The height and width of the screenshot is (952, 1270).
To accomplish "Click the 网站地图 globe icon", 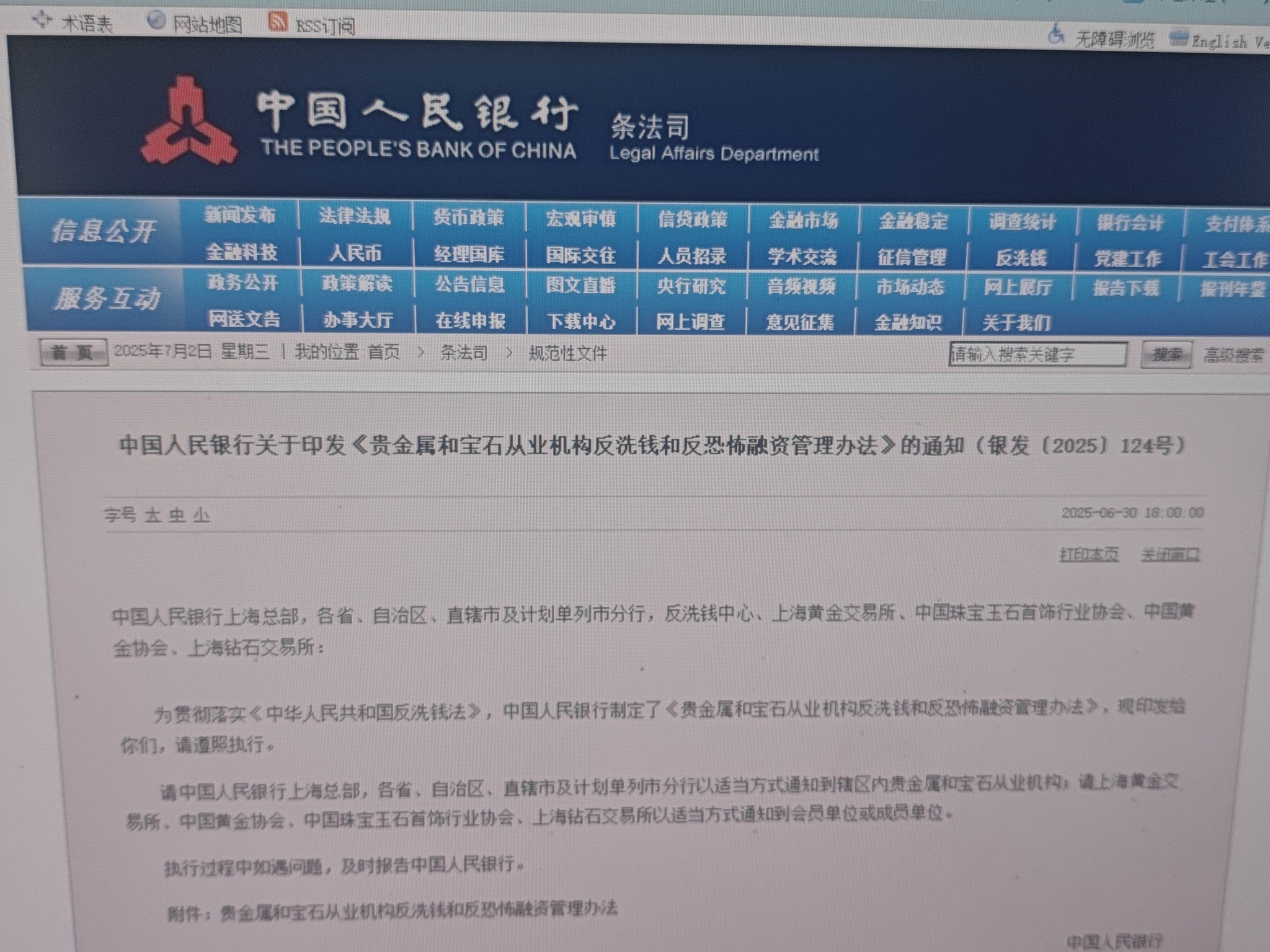I will [156, 22].
